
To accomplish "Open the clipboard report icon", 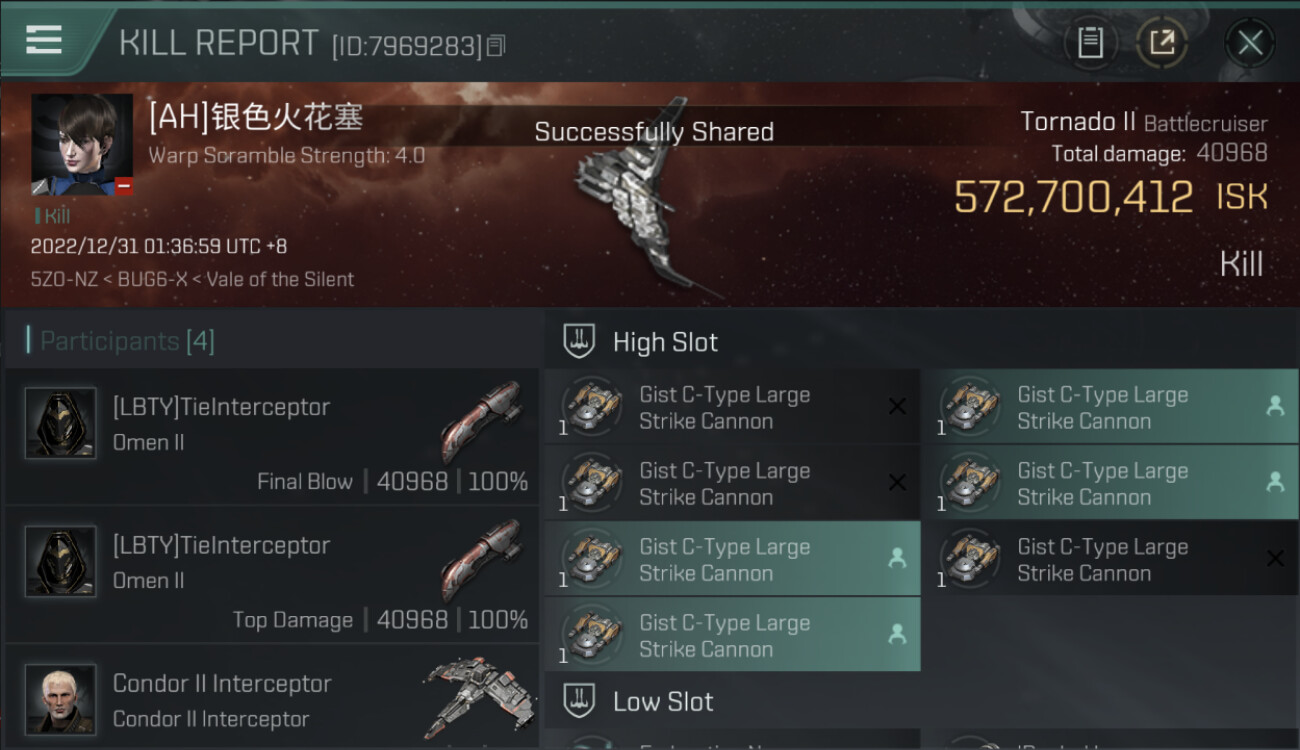I will click(x=1090, y=43).
